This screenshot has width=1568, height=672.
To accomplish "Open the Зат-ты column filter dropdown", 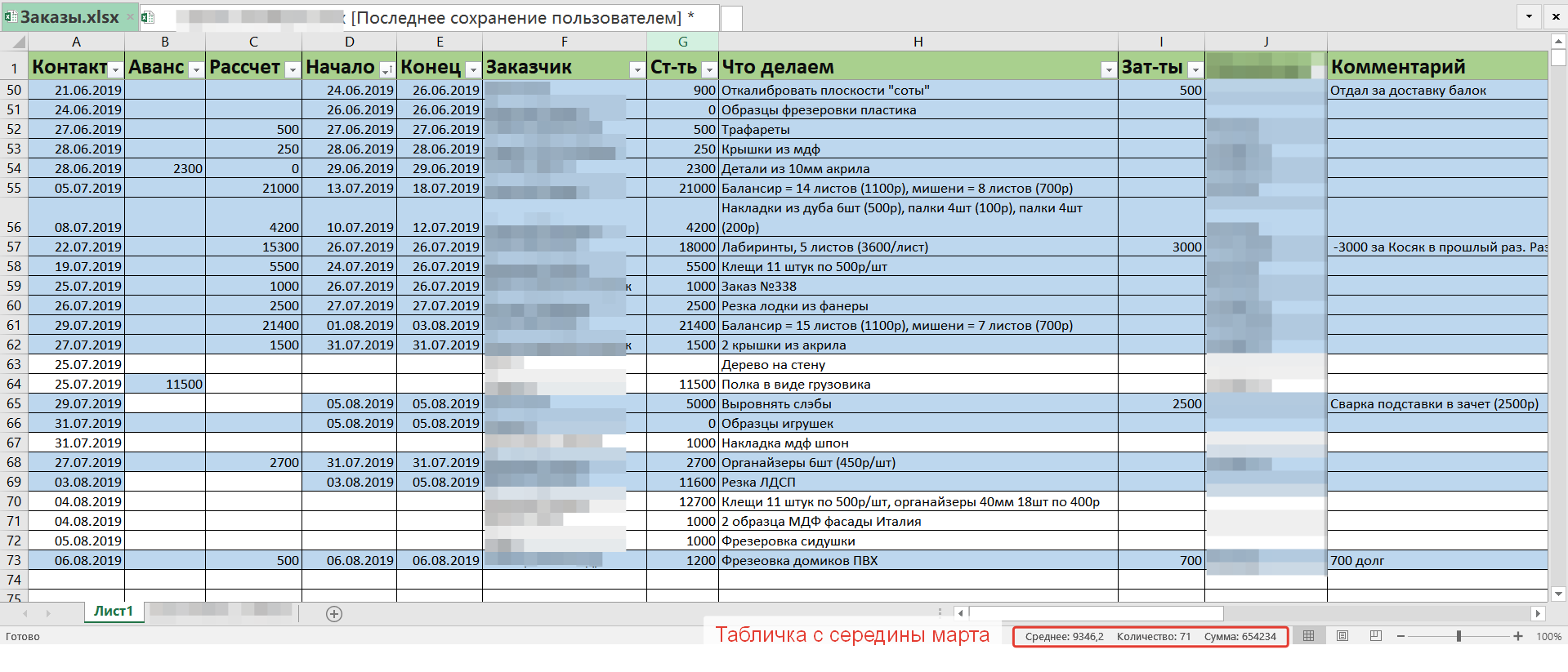I will pyautogui.click(x=1195, y=69).
